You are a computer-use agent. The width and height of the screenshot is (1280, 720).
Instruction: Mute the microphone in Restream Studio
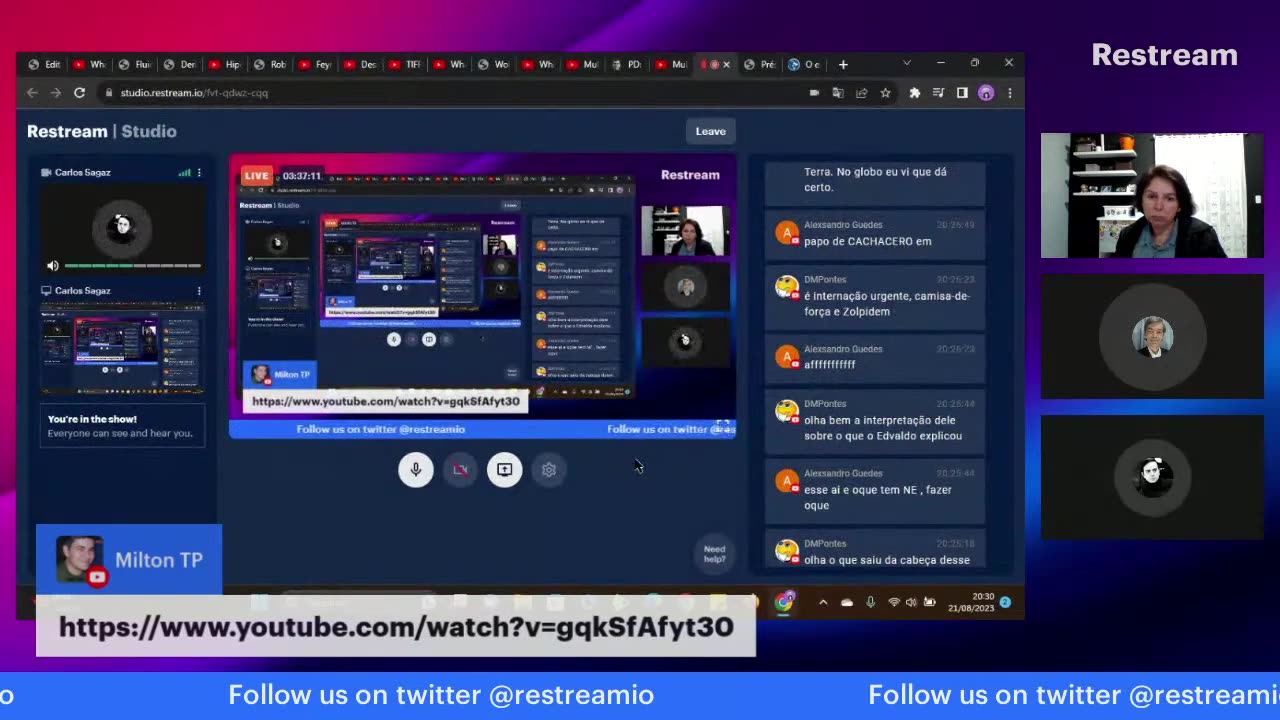click(416, 469)
